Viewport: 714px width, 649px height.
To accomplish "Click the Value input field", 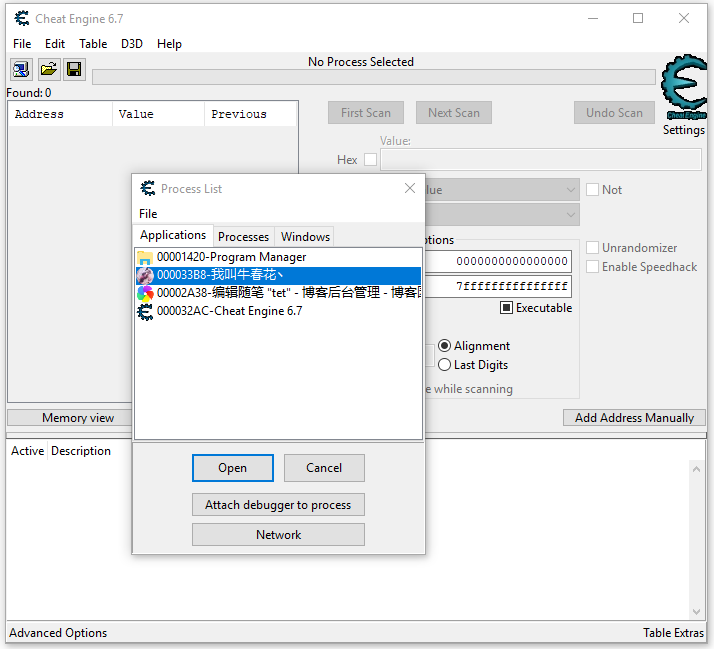I will [x=541, y=159].
